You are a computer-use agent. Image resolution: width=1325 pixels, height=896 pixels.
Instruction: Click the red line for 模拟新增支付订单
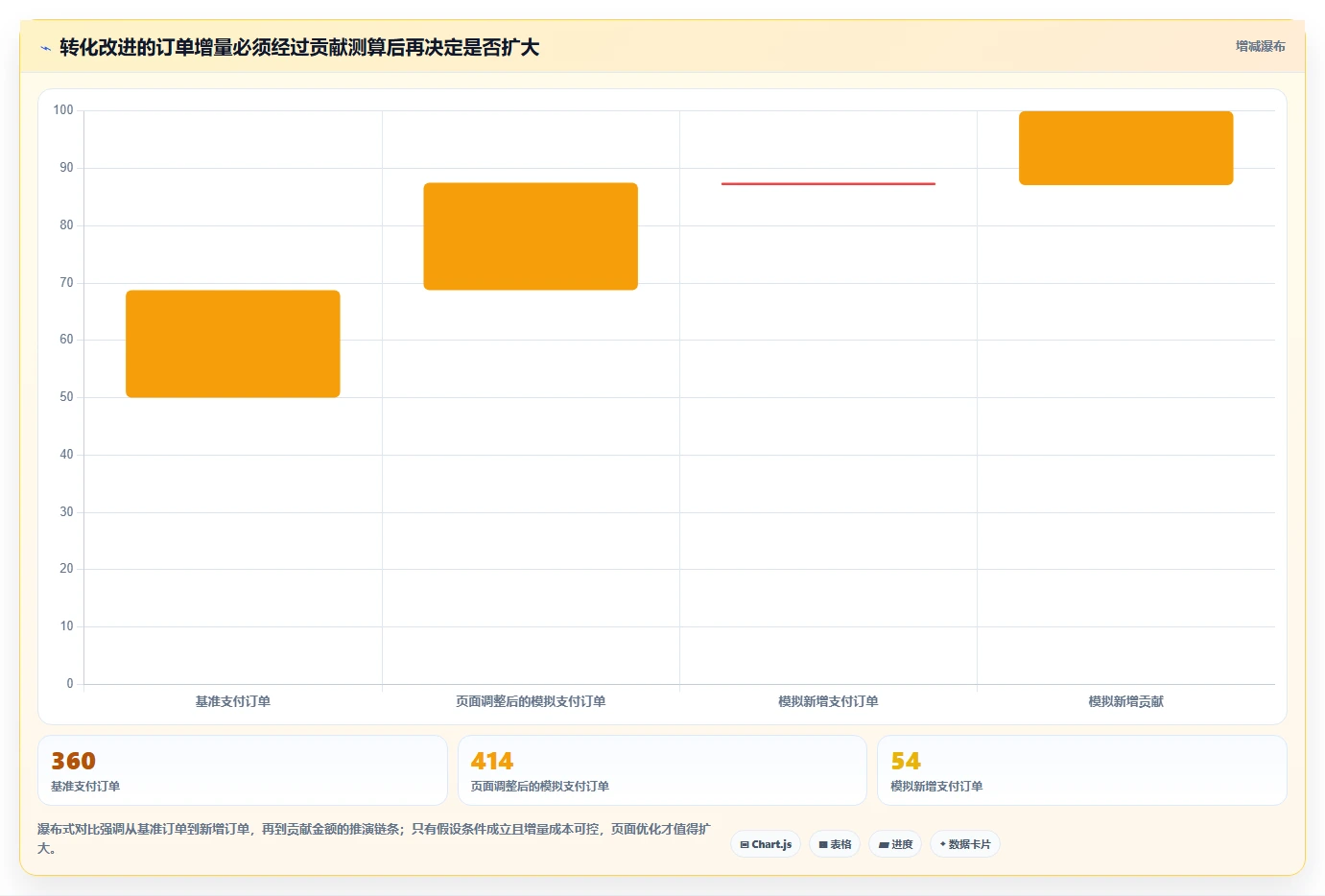(x=828, y=183)
